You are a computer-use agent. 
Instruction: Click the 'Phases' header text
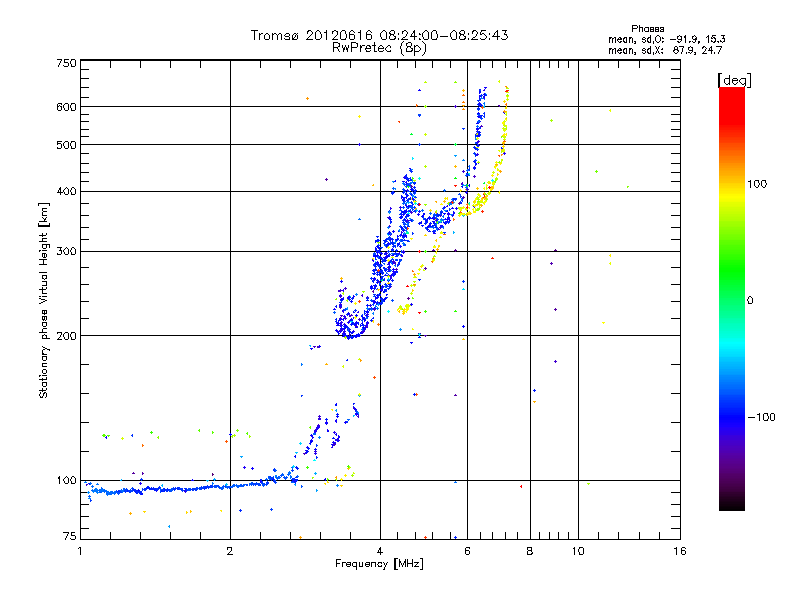(647, 29)
